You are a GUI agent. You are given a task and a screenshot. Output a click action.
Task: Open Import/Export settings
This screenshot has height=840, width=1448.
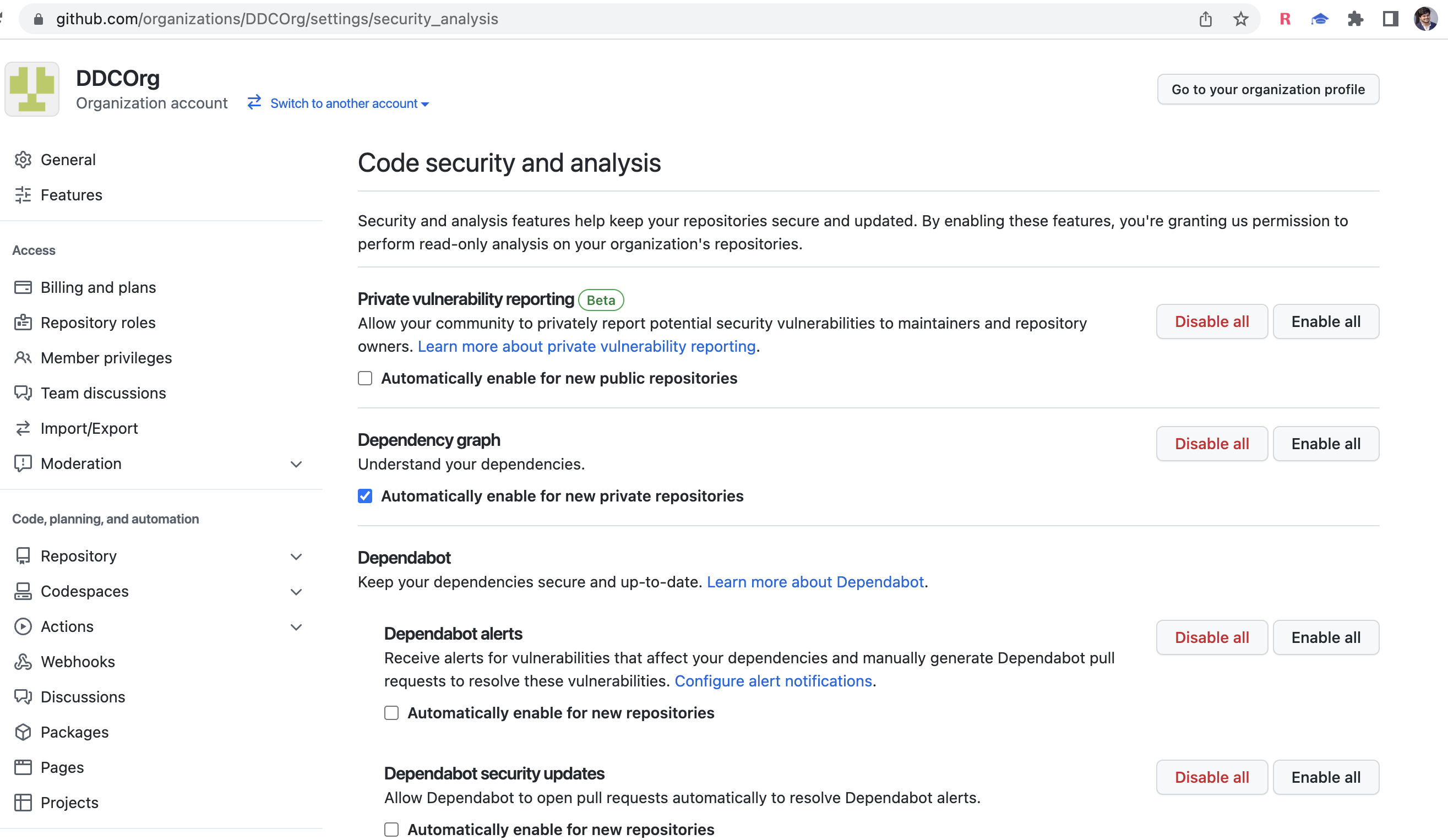tap(89, 428)
